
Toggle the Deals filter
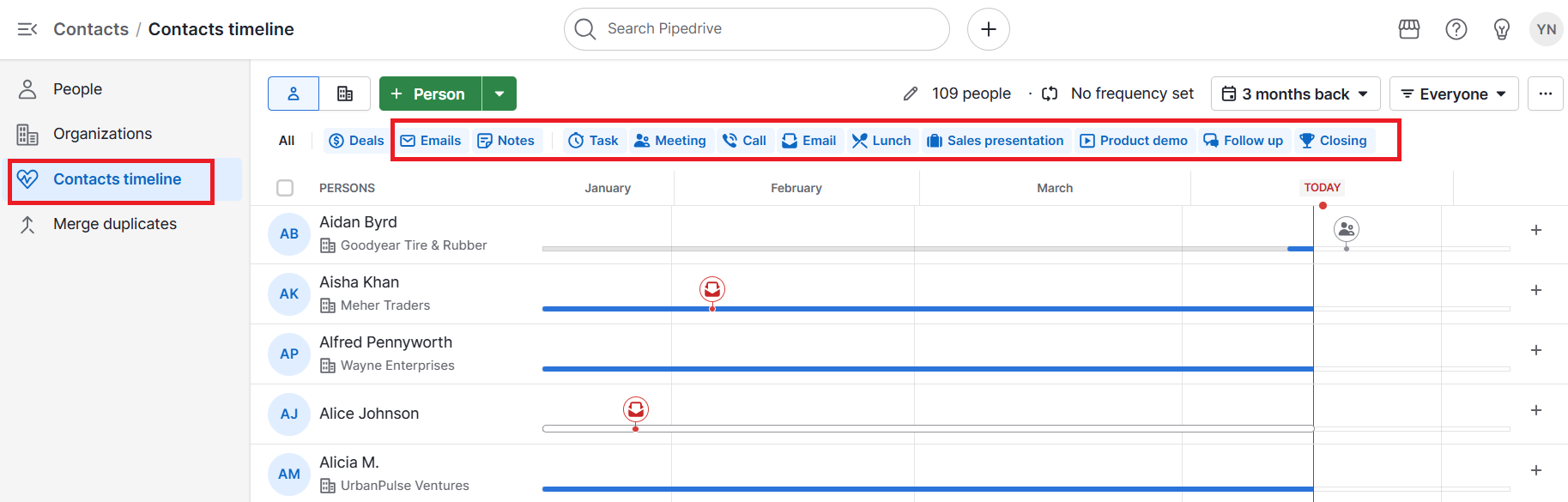pyautogui.click(x=357, y=141)
